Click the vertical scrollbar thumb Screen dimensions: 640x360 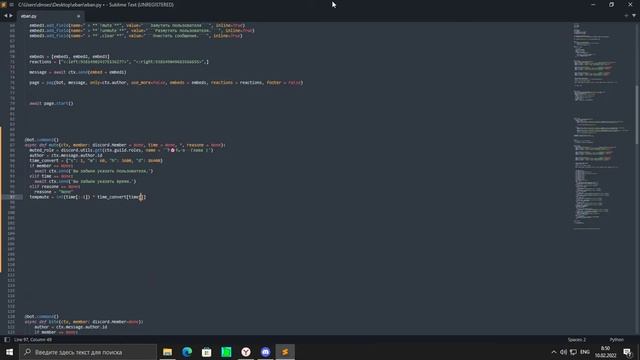[637, 114]
